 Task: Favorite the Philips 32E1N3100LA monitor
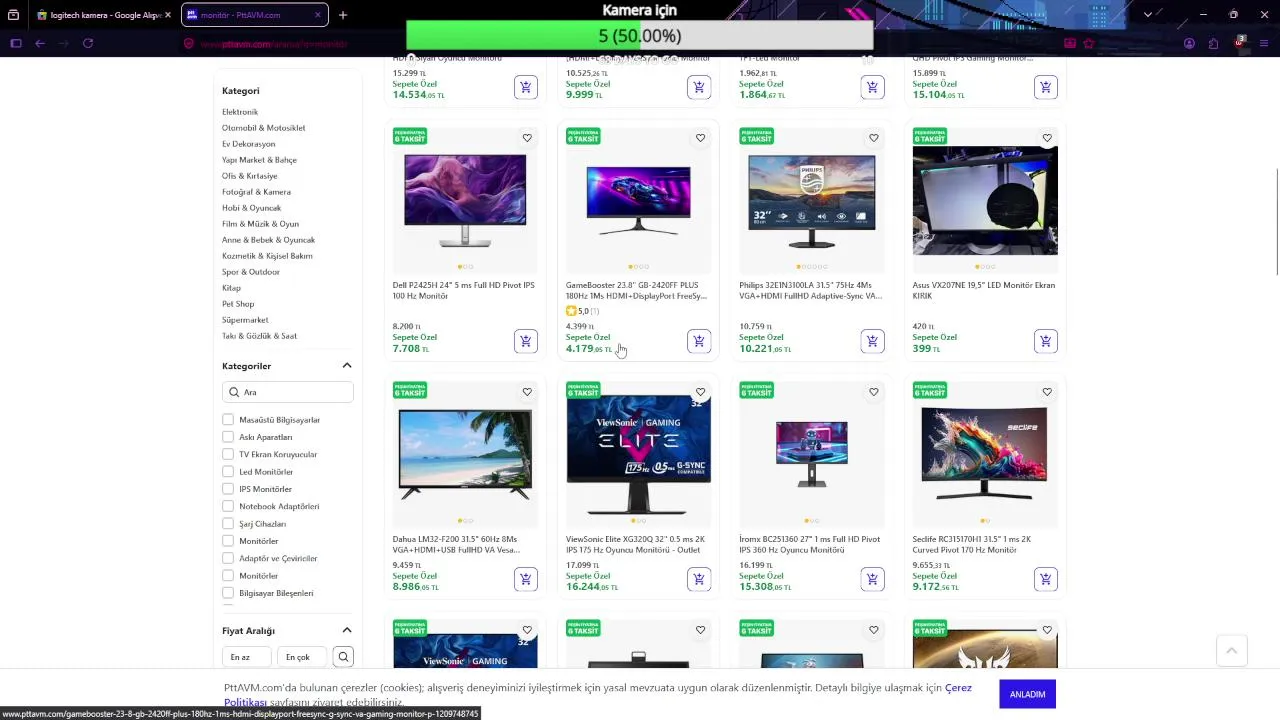[x=873, y=138]
